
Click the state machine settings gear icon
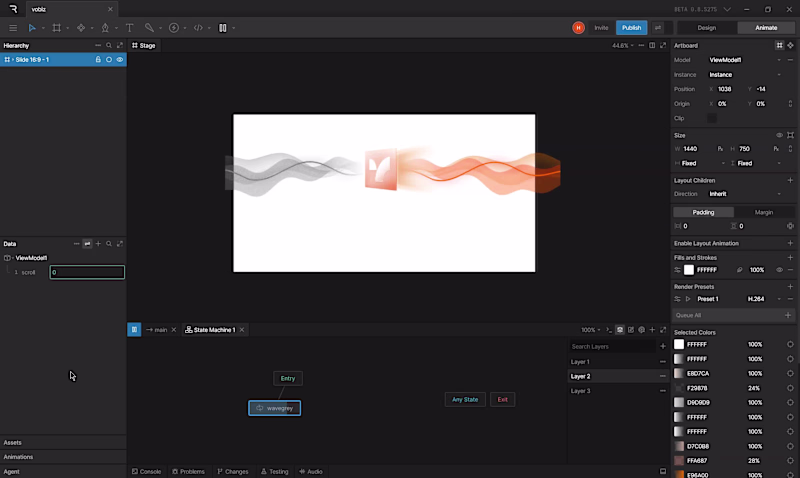pyautogui.click(x=641, y=330)
